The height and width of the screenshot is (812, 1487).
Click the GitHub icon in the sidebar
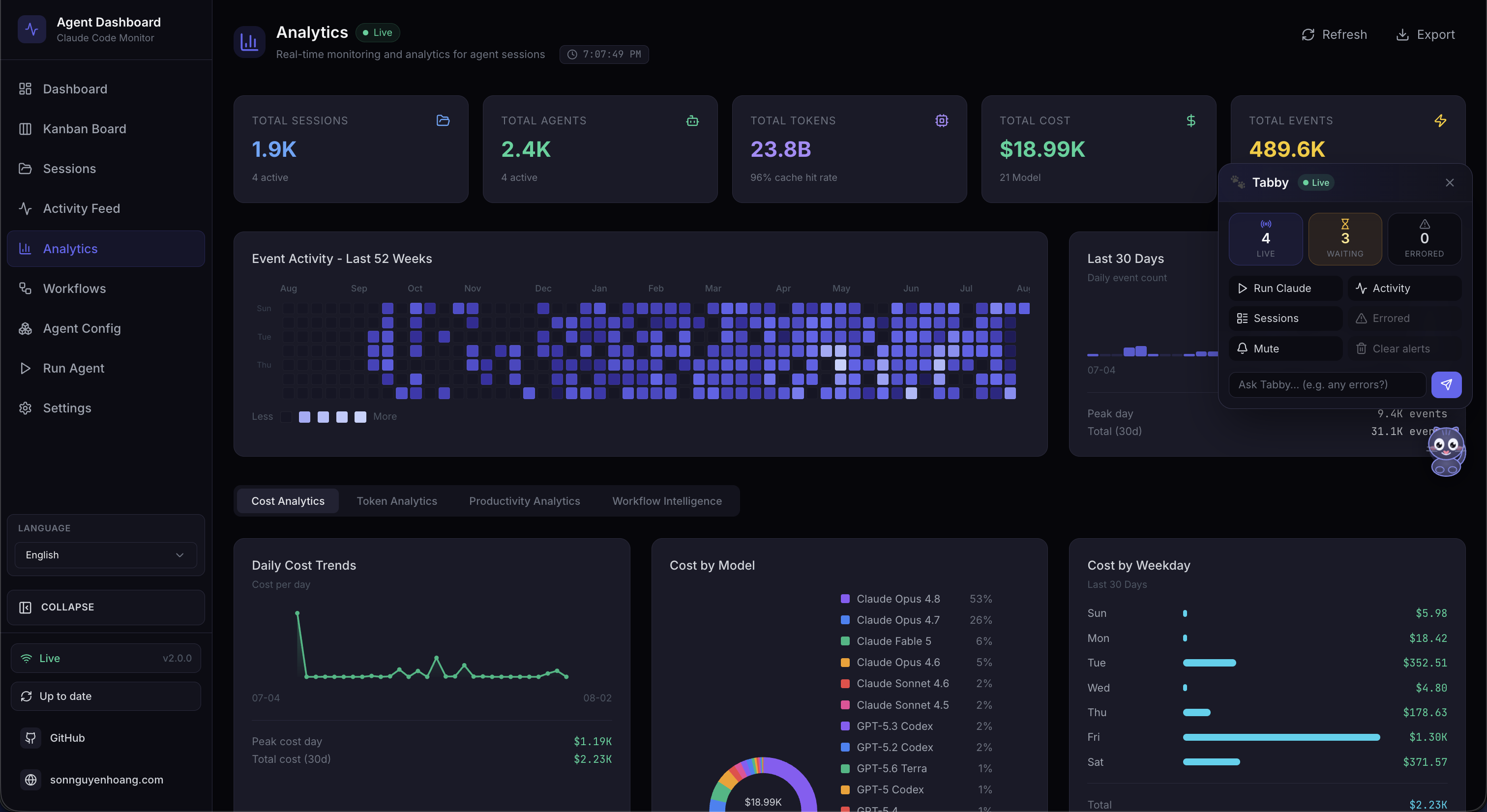tap(30, 738)
